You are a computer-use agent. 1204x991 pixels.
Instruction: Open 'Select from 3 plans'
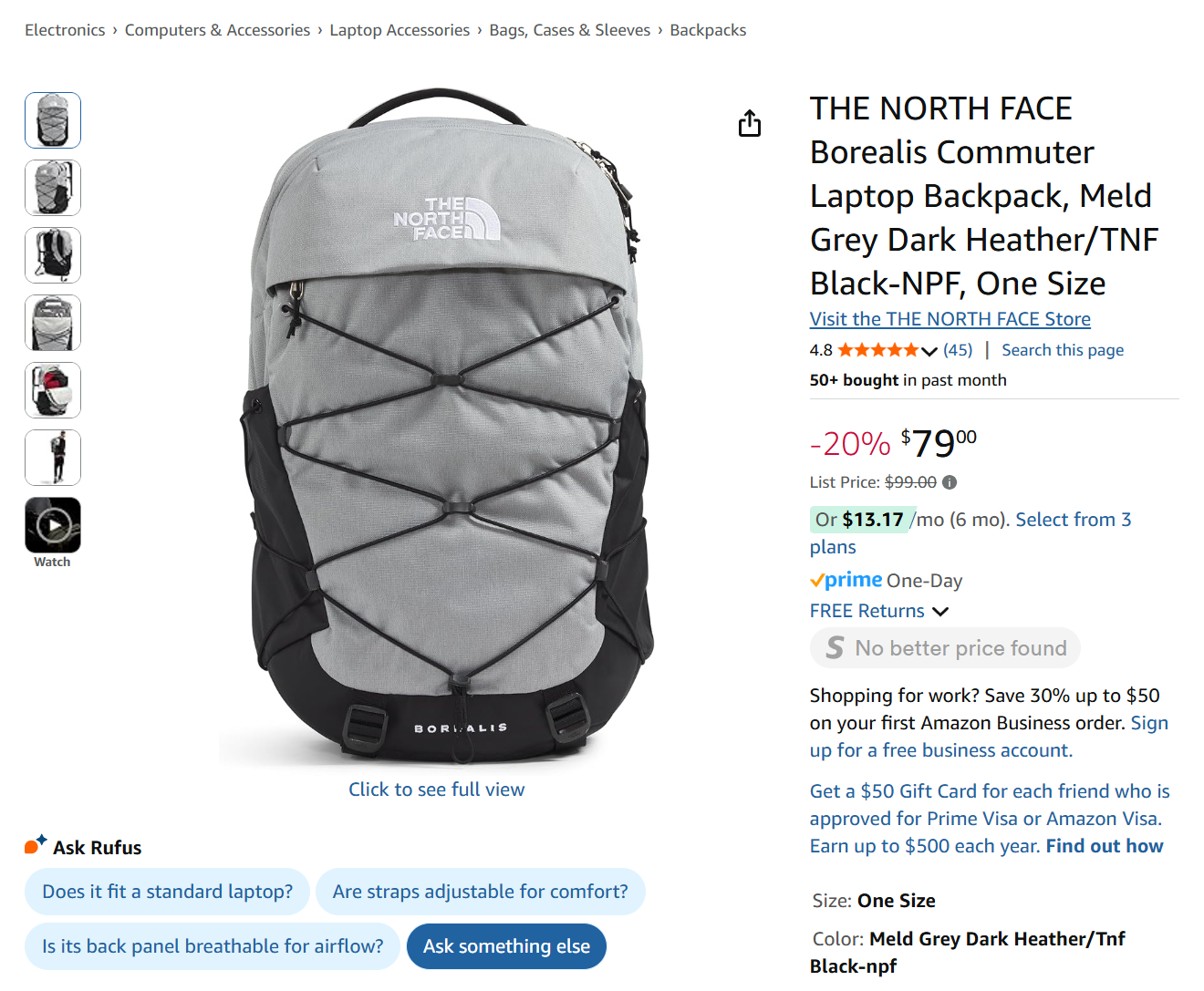[1074, 519]
